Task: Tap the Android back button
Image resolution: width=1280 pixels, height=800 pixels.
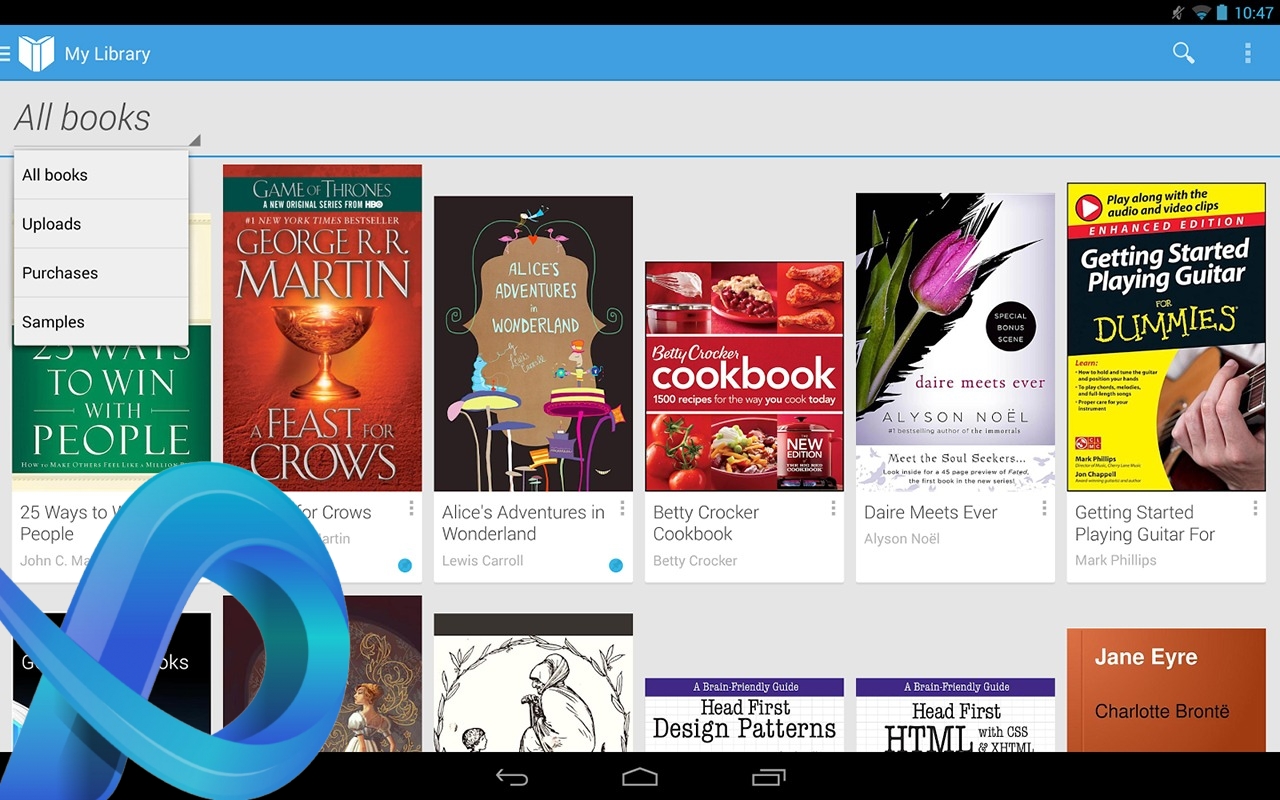Action: tap(512, 777)
